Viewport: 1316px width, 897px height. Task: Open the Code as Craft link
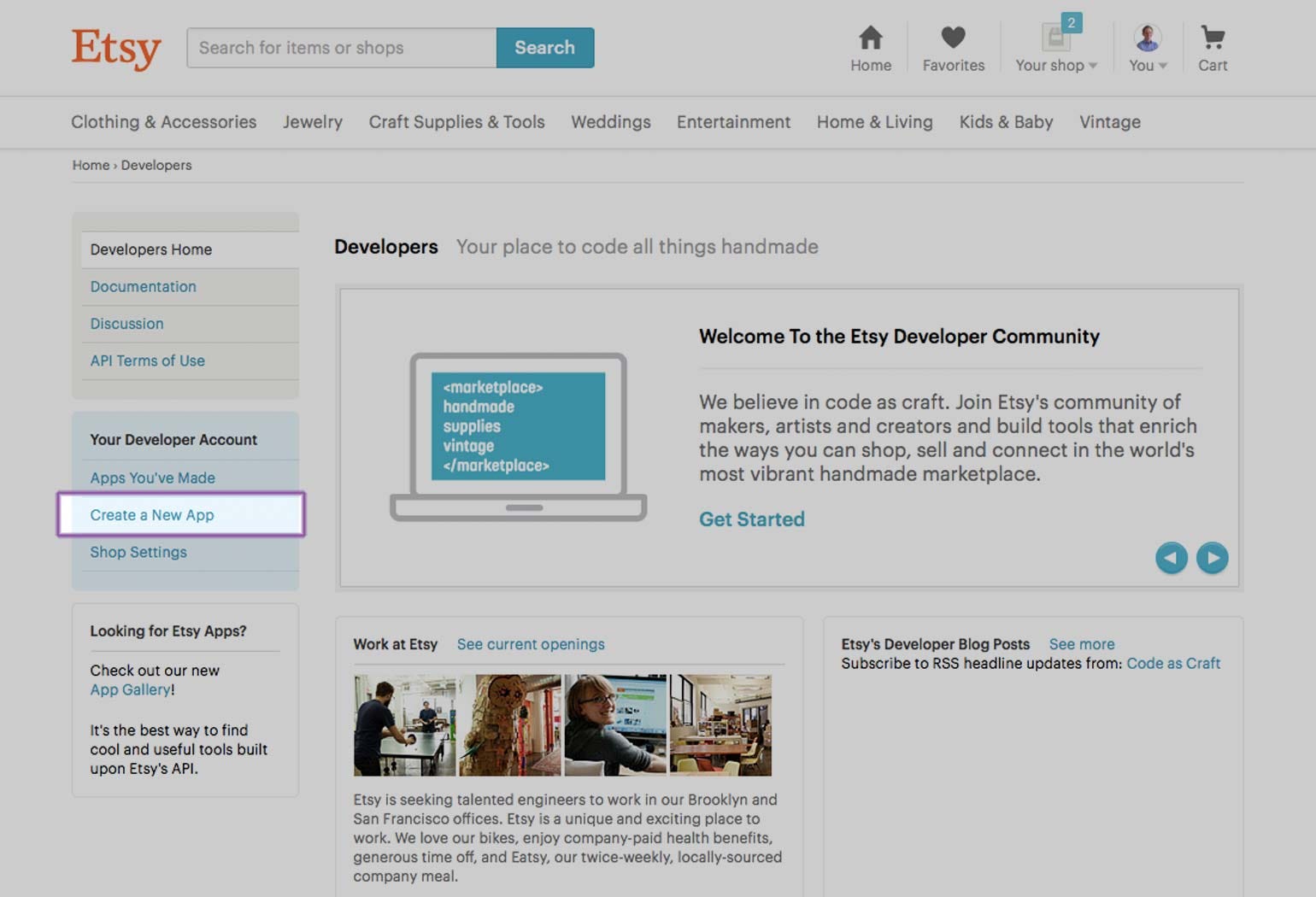point(1173,663)
